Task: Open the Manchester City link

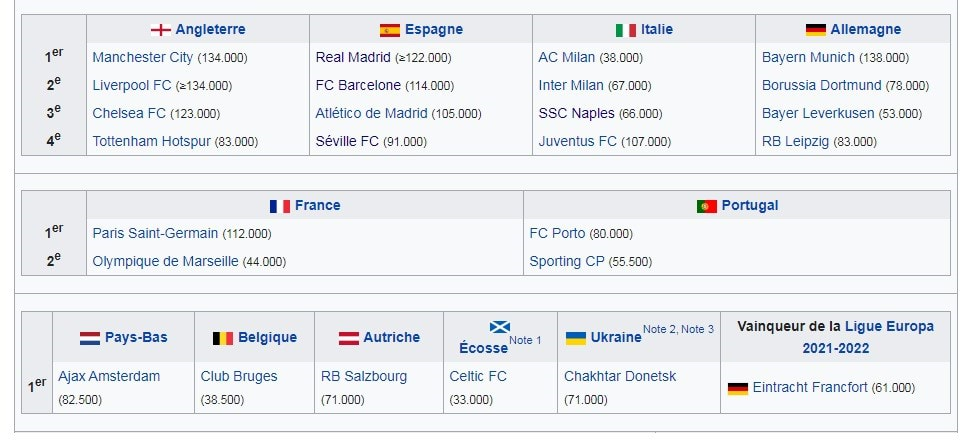Action: tap(142, 58)
